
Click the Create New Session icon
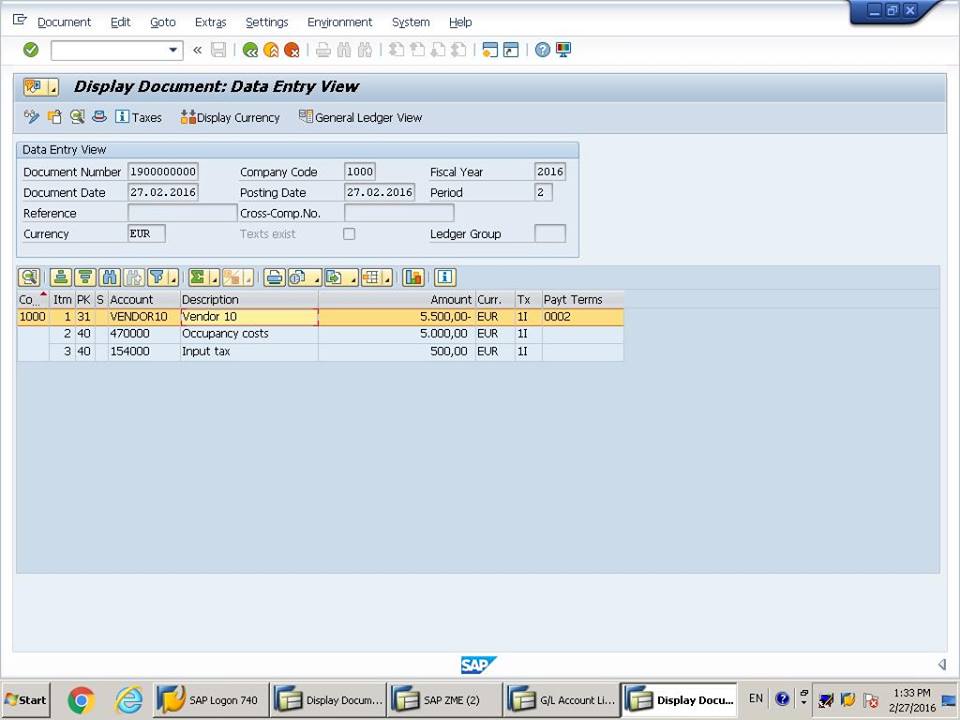[490, 50]
